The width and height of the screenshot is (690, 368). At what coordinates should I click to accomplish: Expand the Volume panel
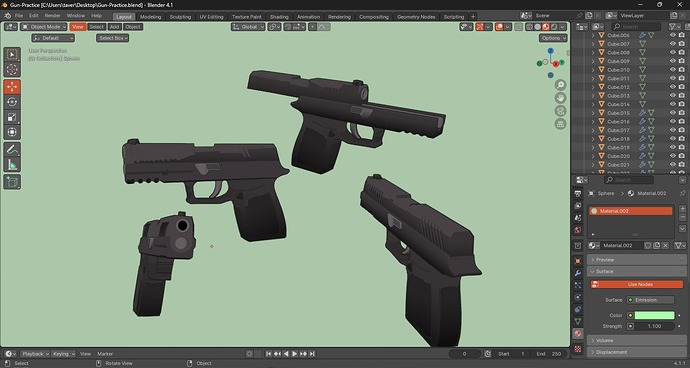tap(636, 340)
